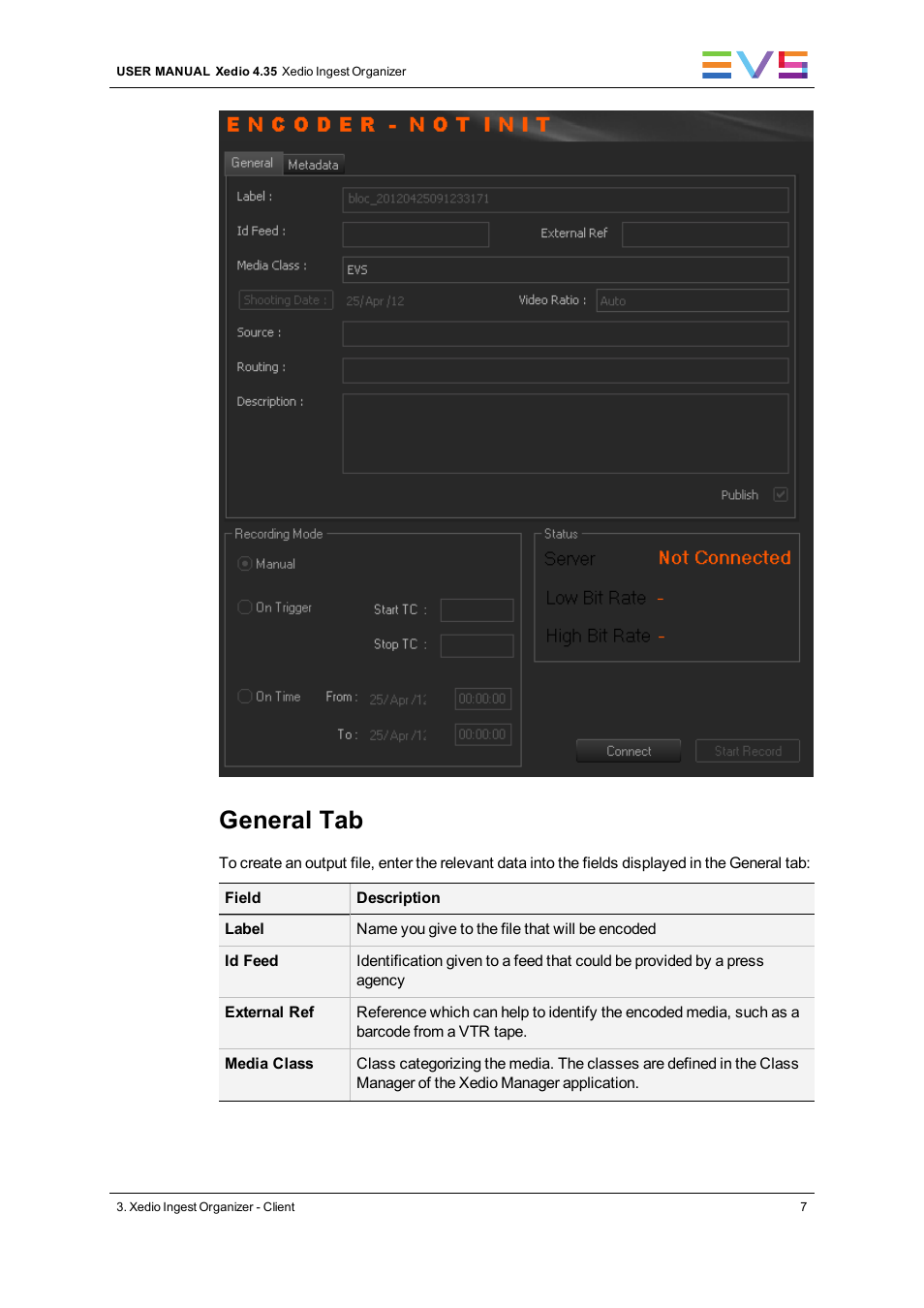Open the Metadata tab
The height and width of the screenshot is (1308, 924).
click(x=314, y=165)
